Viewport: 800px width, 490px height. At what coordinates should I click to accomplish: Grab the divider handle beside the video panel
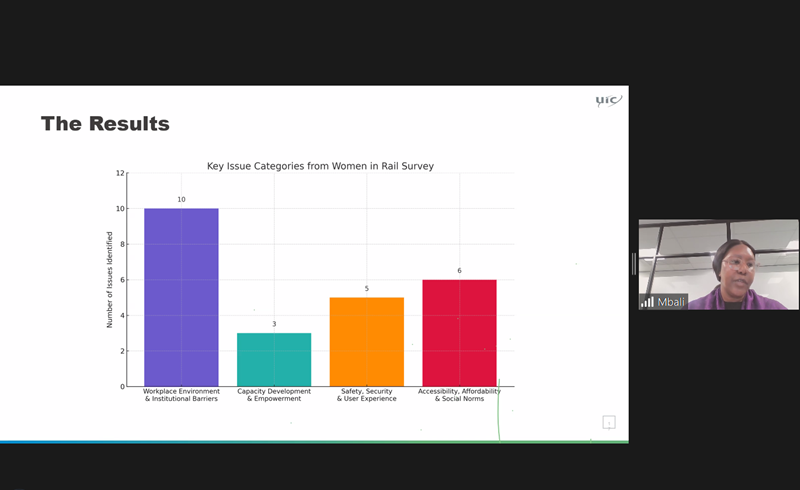click(633, 264)
